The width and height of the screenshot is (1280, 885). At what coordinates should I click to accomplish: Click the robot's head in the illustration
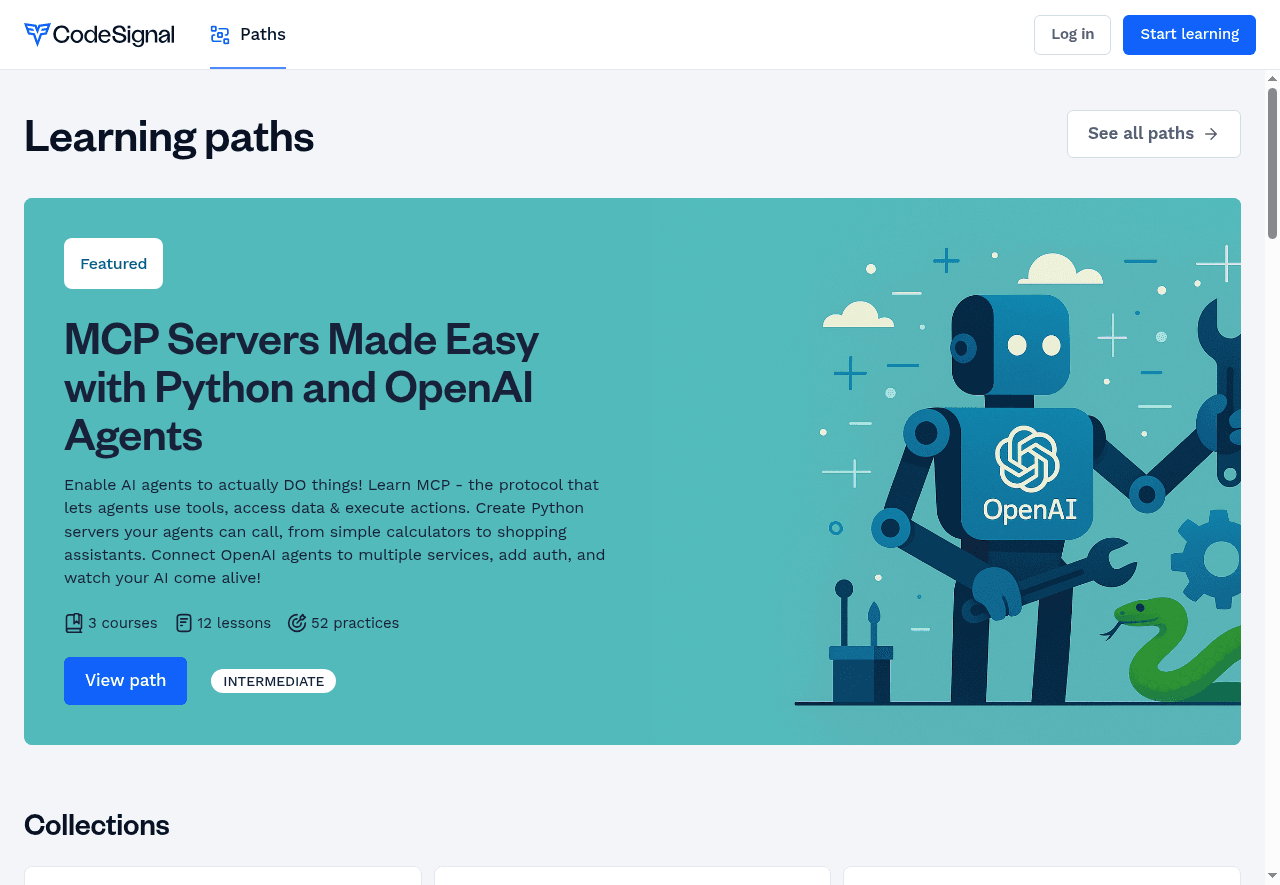1012,345
